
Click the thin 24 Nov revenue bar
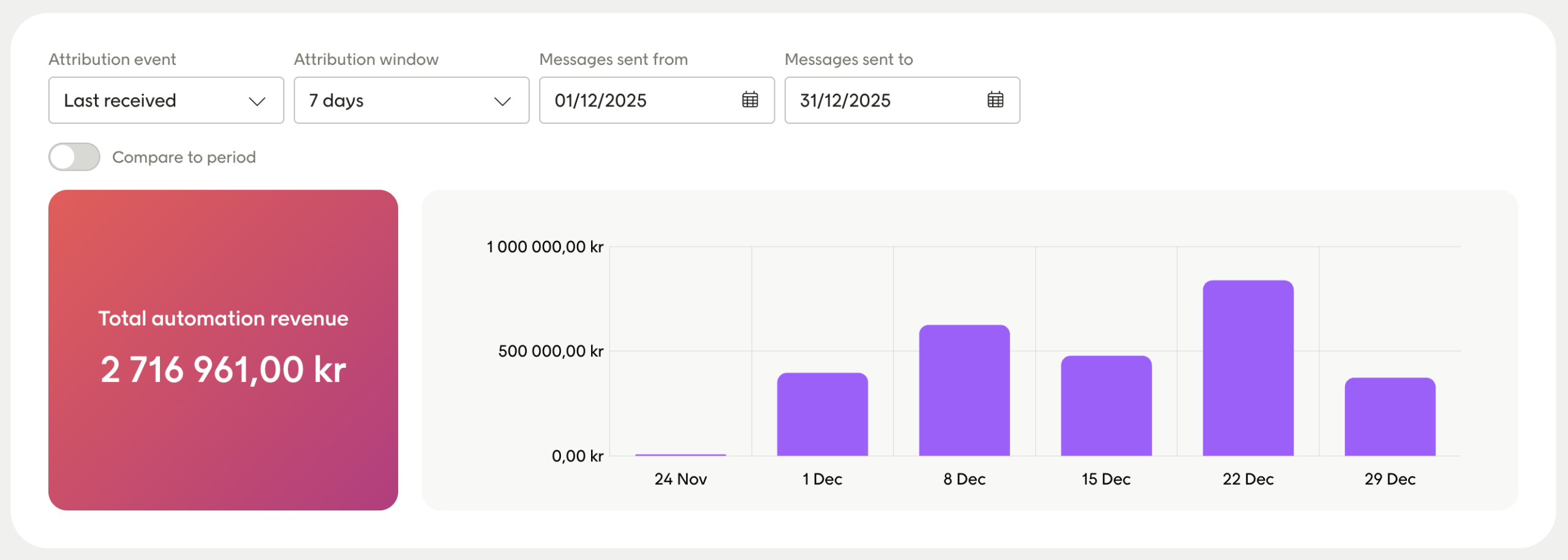[680, 455]
